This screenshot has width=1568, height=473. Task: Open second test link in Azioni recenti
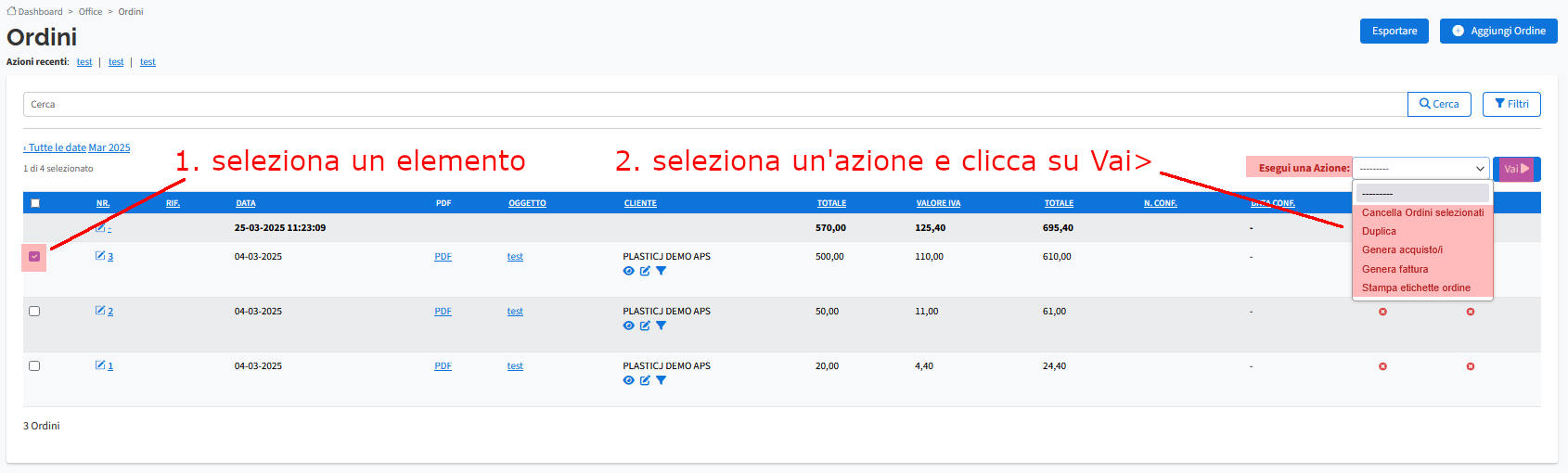coord(116,62)
